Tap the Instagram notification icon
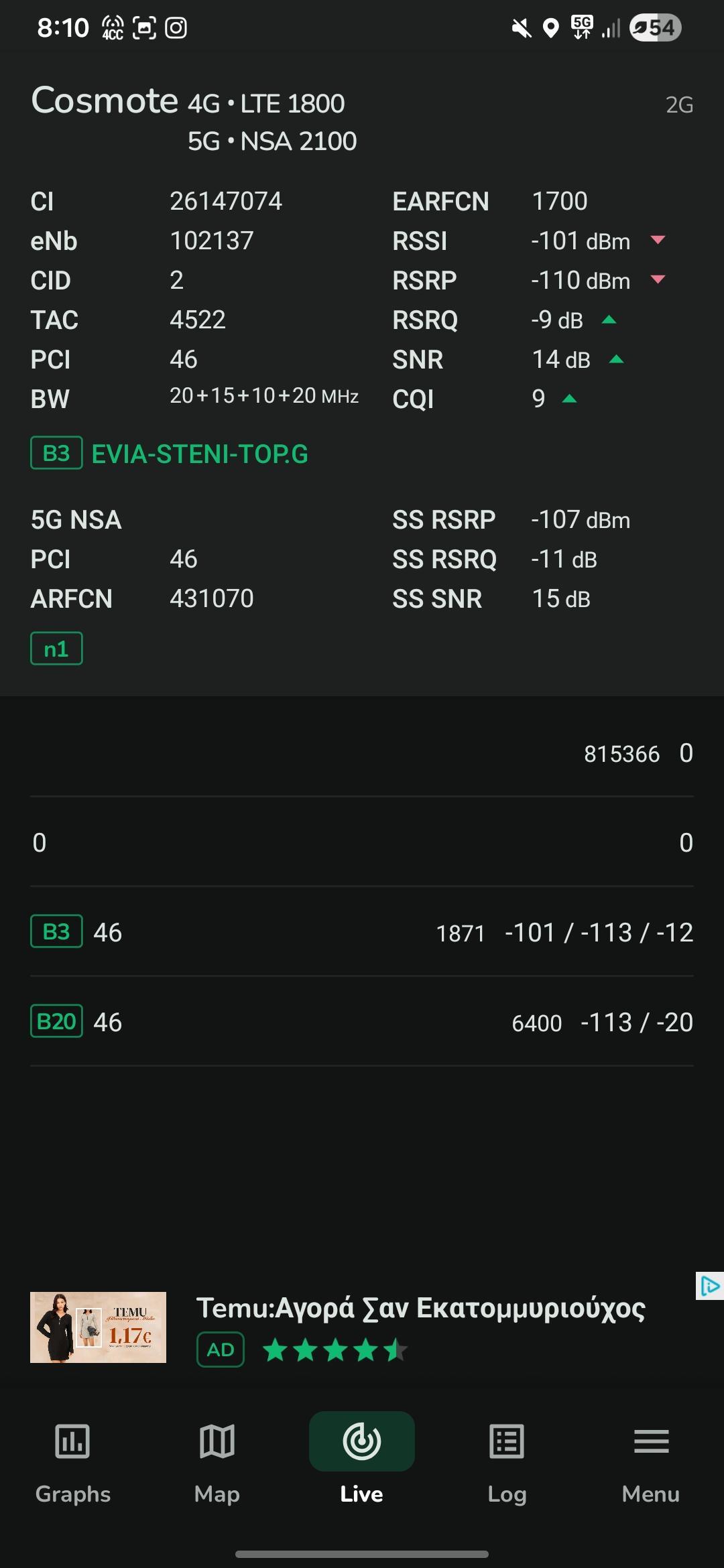Image resolution: width=724 pixels, height=1568 pixels. point(176,27)
